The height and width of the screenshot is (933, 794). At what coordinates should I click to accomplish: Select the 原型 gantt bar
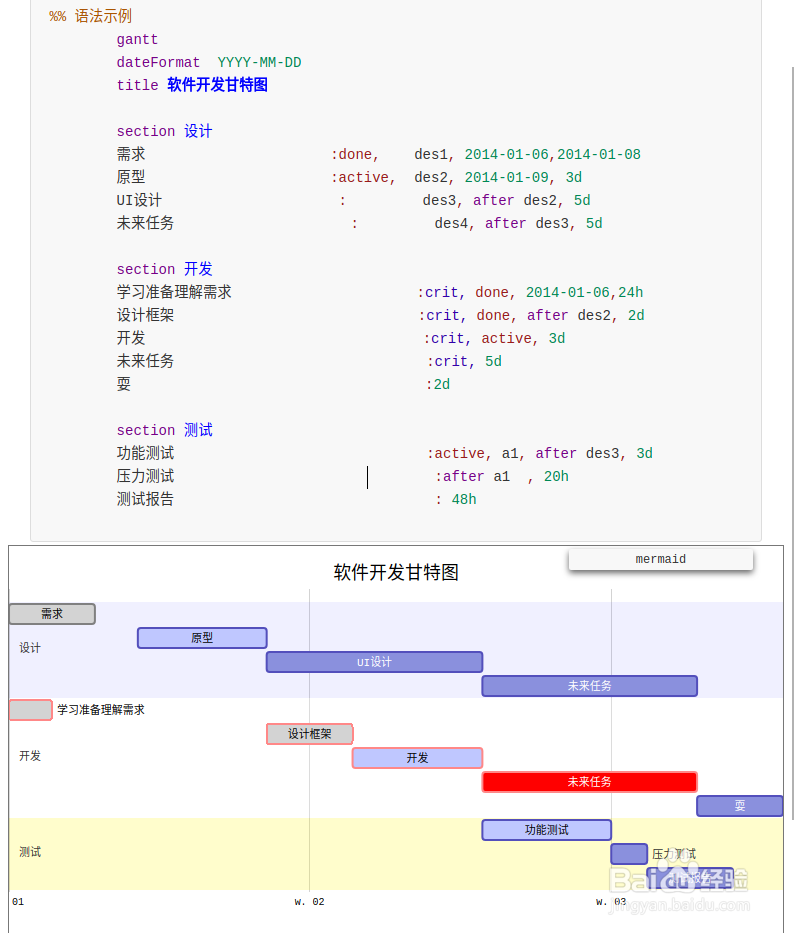click(202, 638)
